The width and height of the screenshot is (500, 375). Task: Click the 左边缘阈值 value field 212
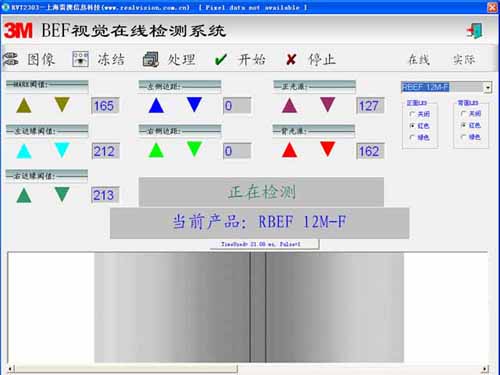[105, 152]
